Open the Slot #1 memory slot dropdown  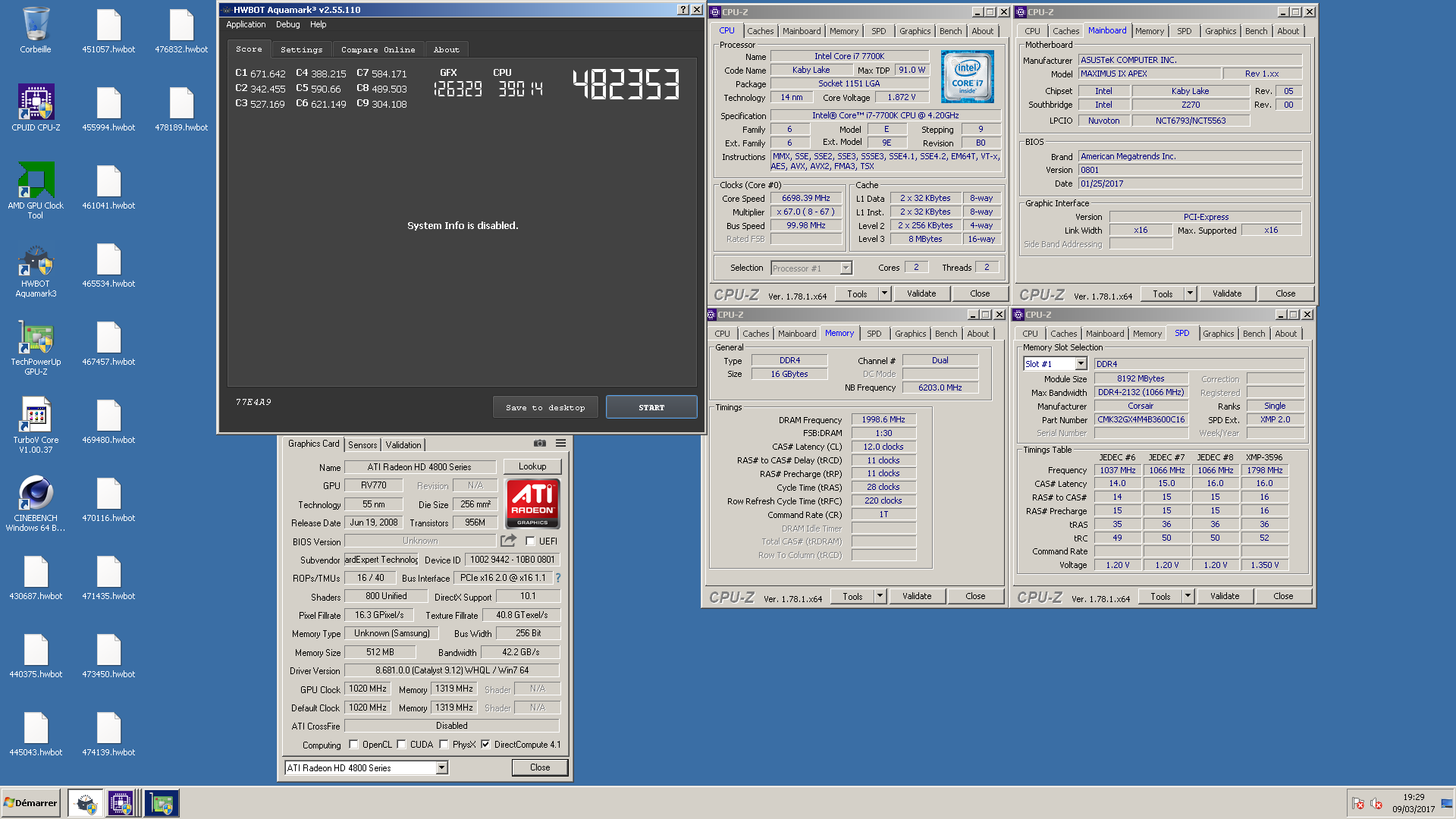[1081, 364]
